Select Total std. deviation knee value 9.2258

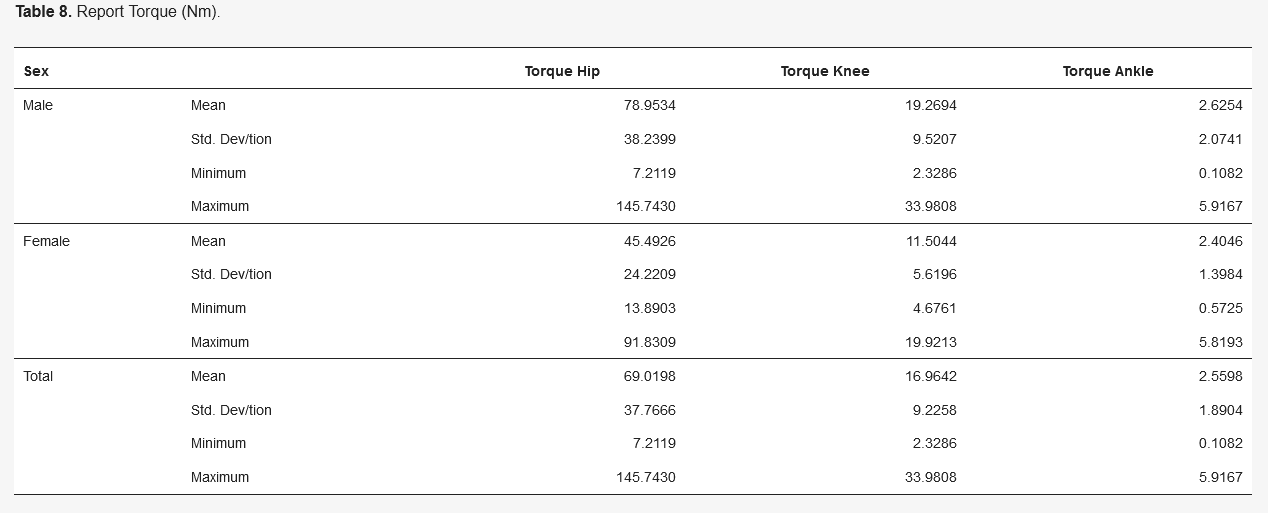[935, 410]
